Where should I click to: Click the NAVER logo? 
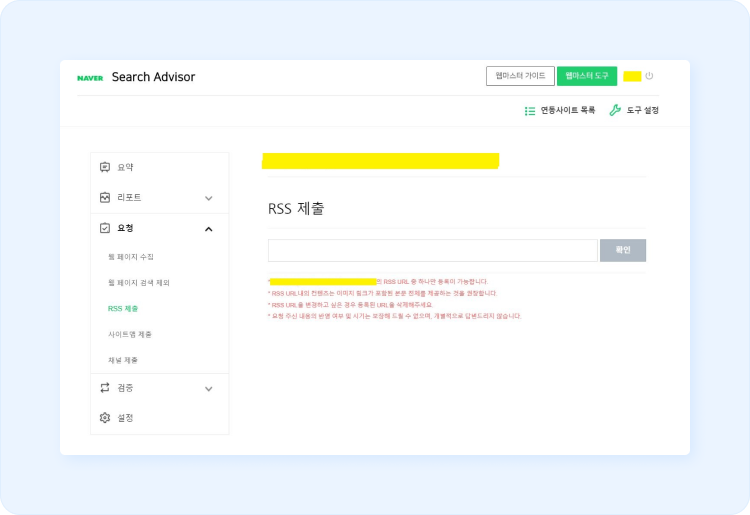click(90, 78)
